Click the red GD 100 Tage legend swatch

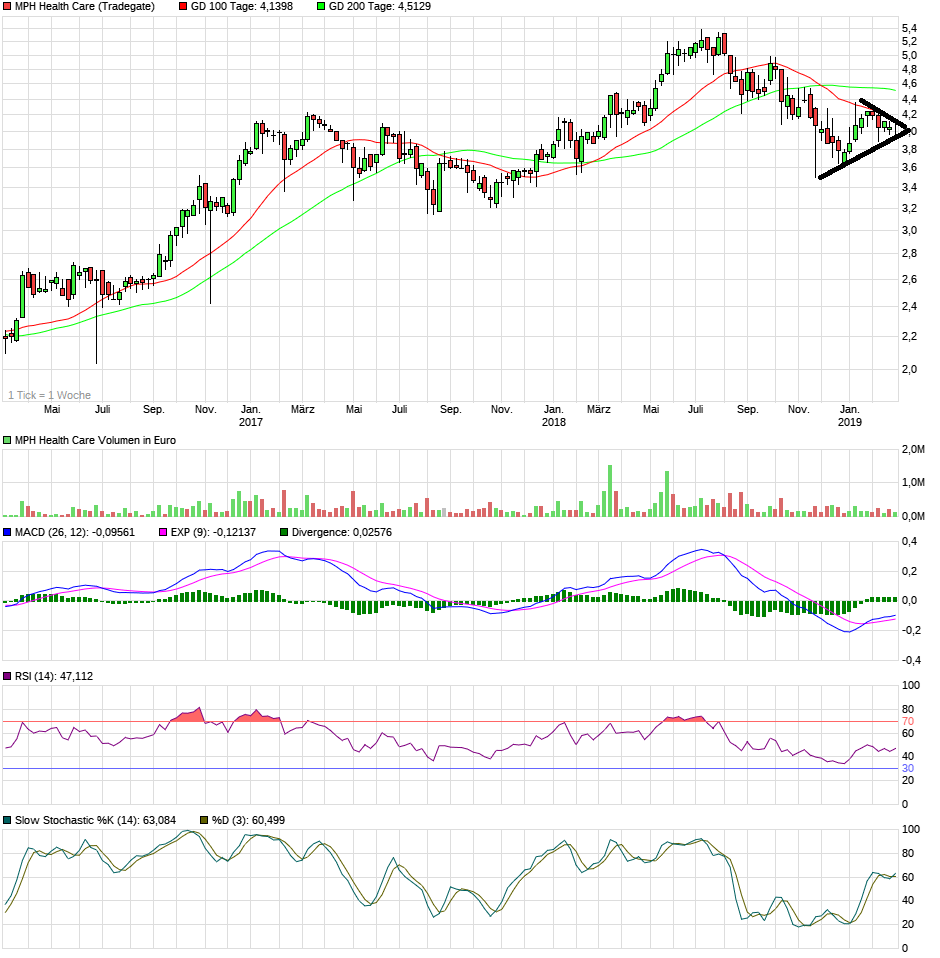point(183,6)
